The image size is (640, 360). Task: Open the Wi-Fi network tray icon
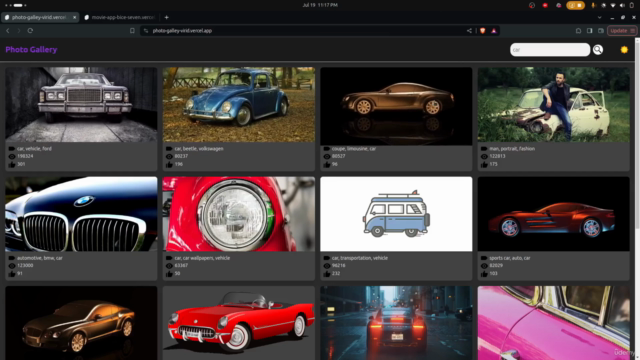point(613,5)
